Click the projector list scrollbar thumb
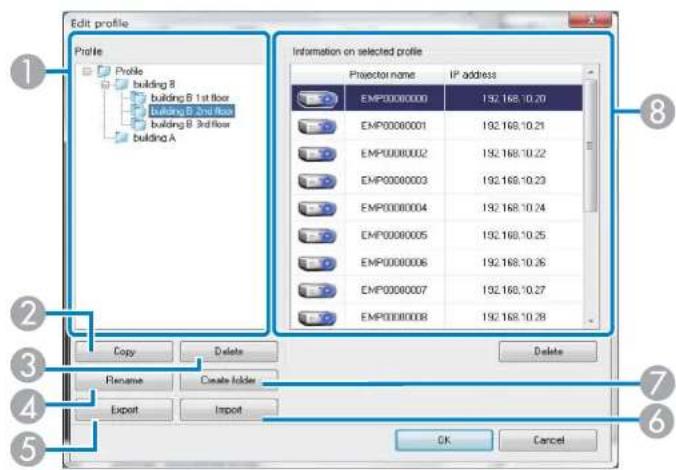 [591, 146]
